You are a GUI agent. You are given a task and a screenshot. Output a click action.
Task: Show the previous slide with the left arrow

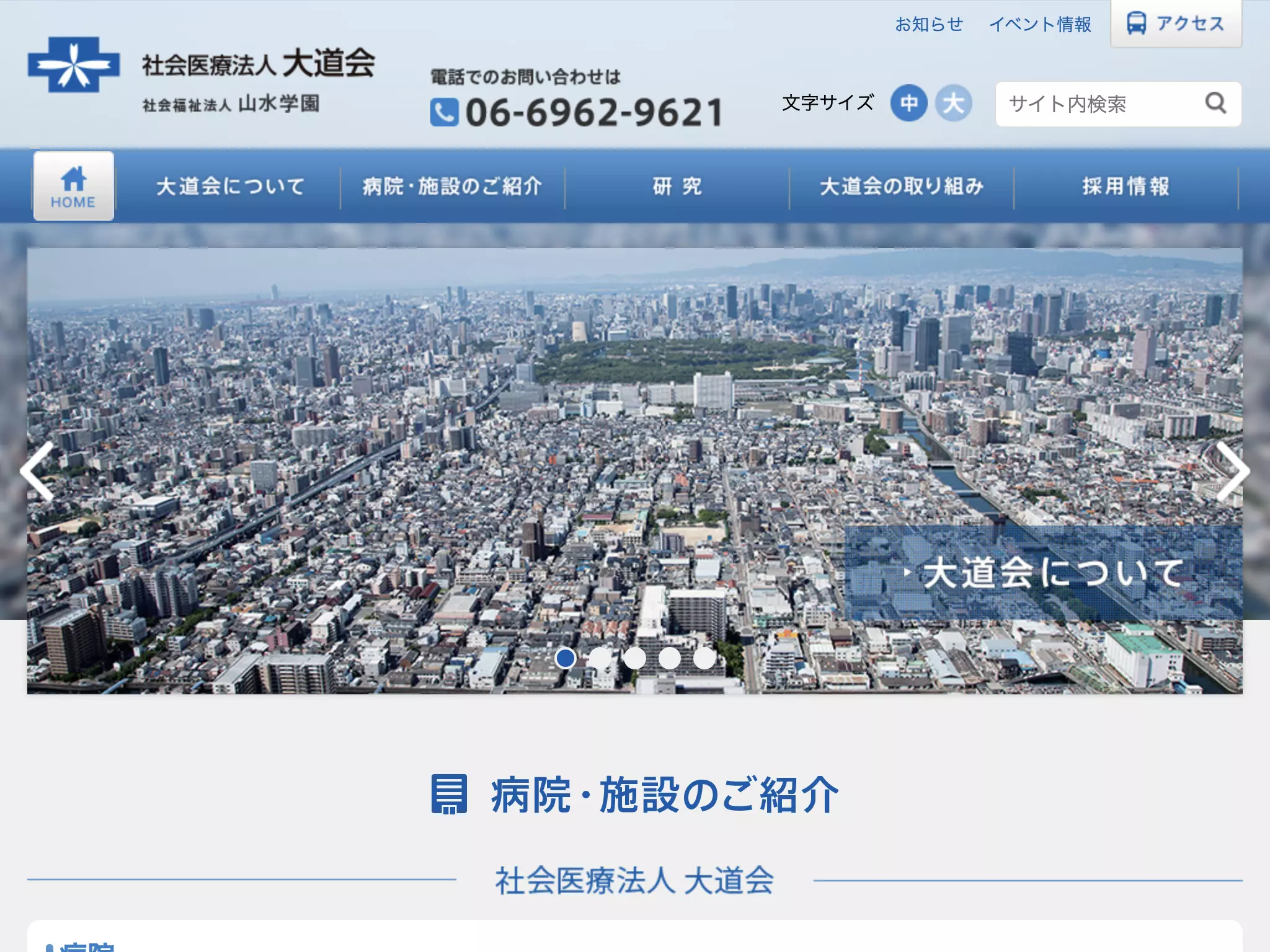coord(37,471)
